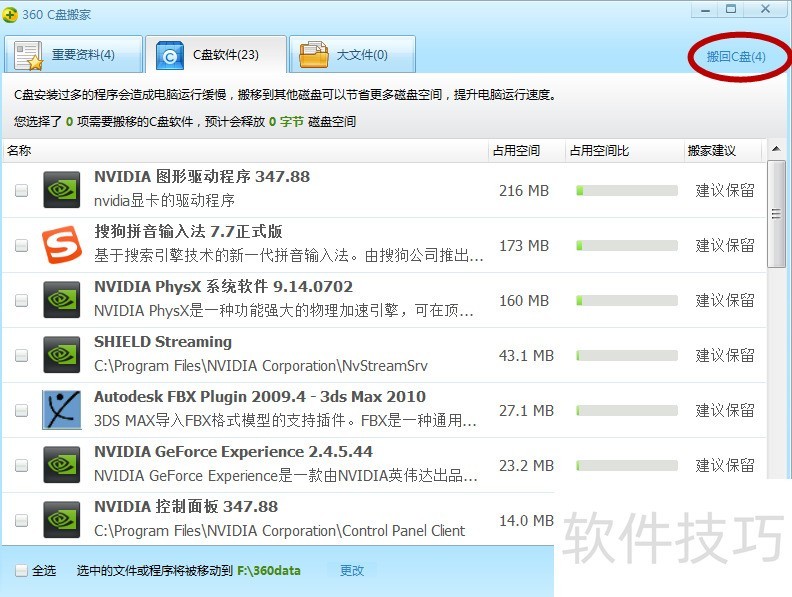Click the F:\360data destination path

(269, 571)
